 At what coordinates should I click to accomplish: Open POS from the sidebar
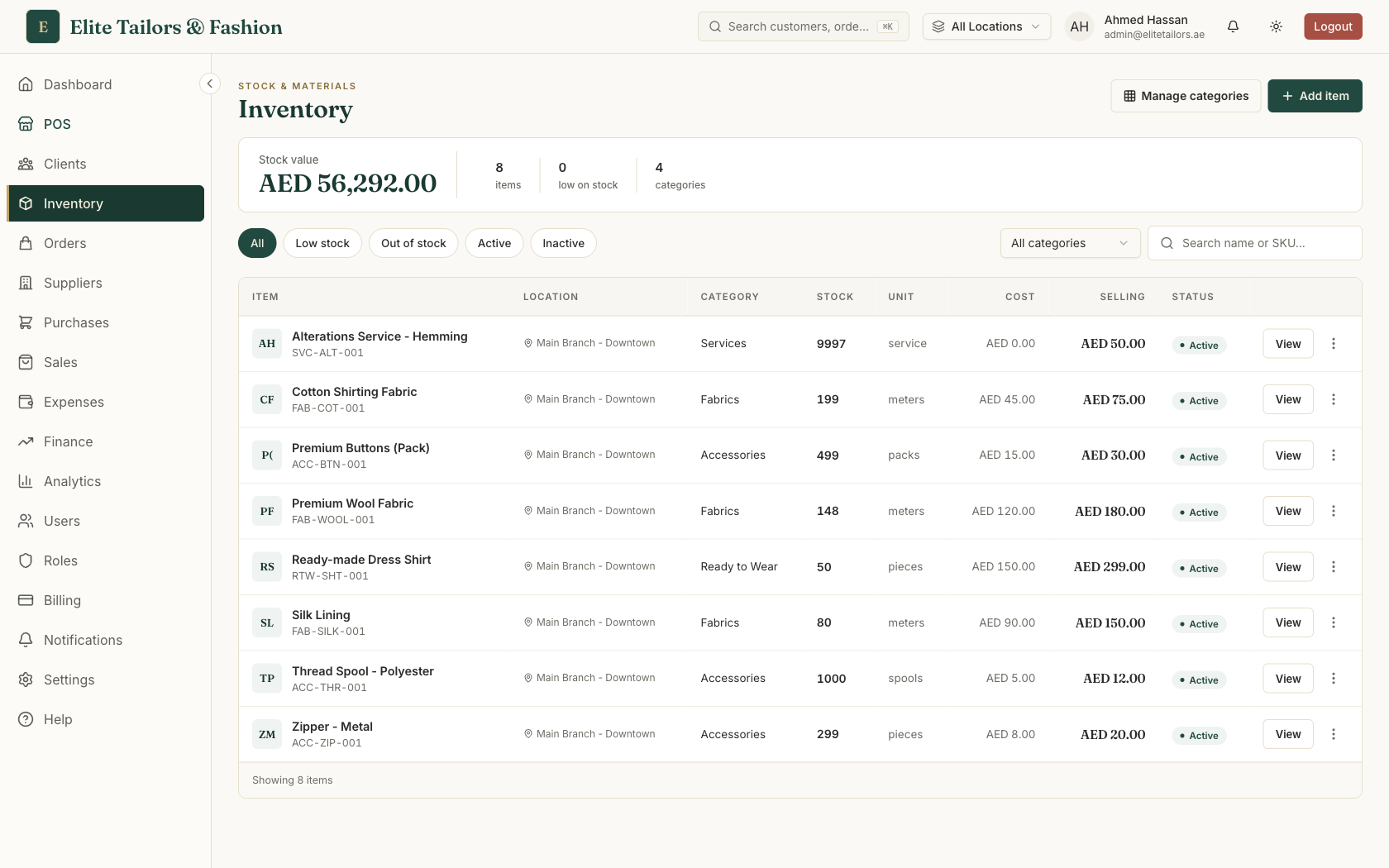click(x=106, y=124)
